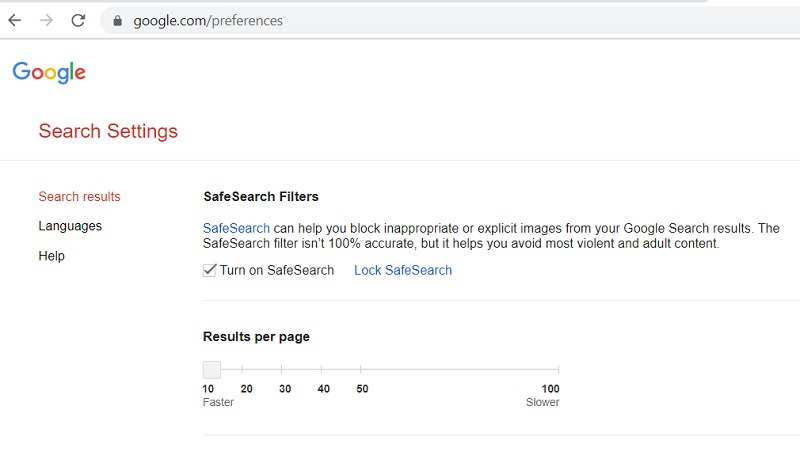Click the browser back arrow
This screenshot has height=463, width=800.
tap(15, 20)
